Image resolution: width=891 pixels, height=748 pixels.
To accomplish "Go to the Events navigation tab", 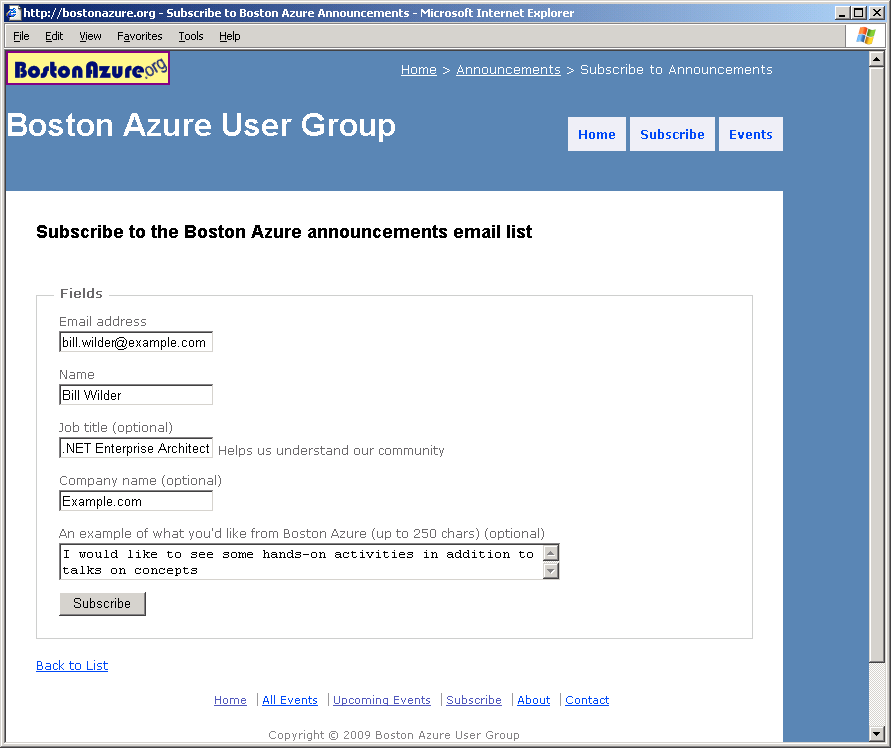I will [750, 135].
